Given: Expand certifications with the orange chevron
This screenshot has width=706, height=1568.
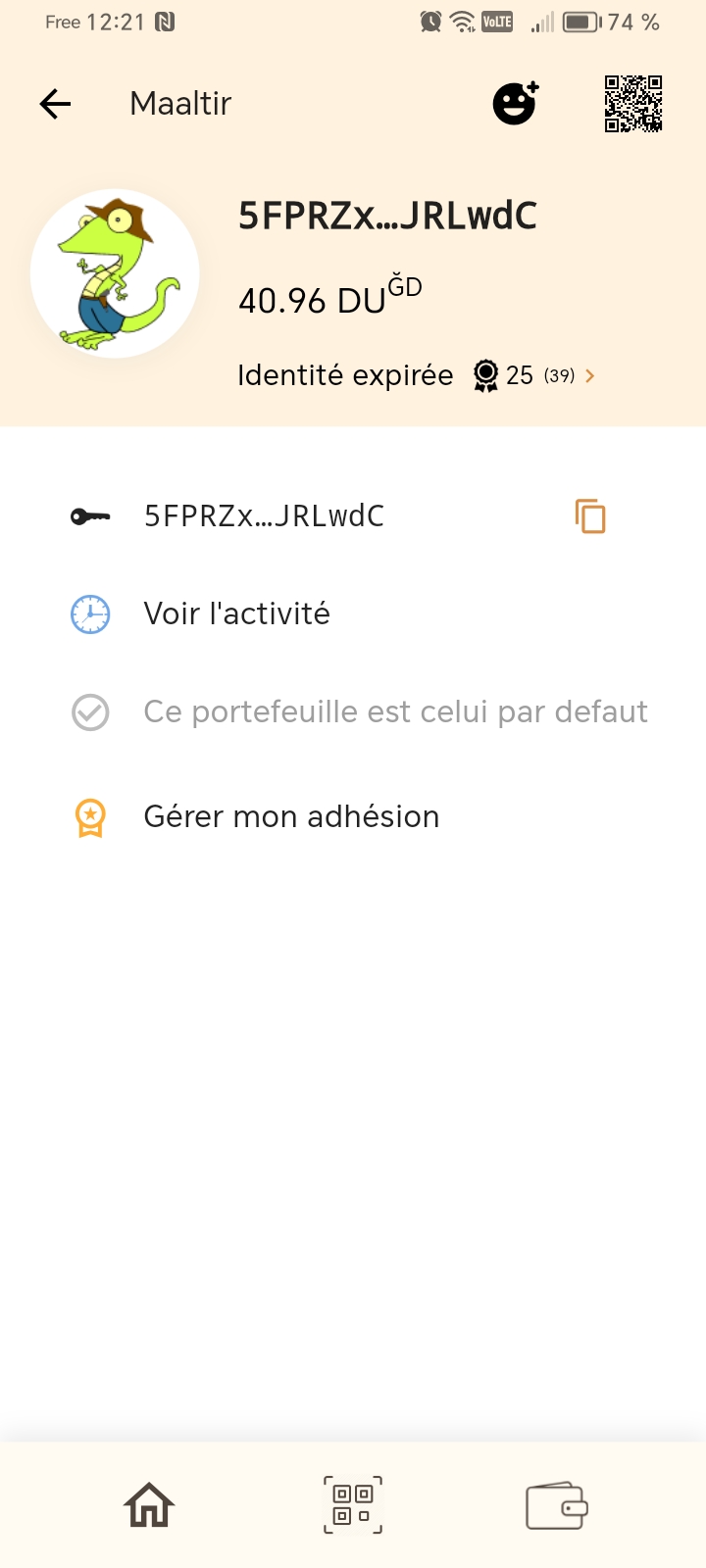Looking at the screenshot, I should [x=590, y=375].
